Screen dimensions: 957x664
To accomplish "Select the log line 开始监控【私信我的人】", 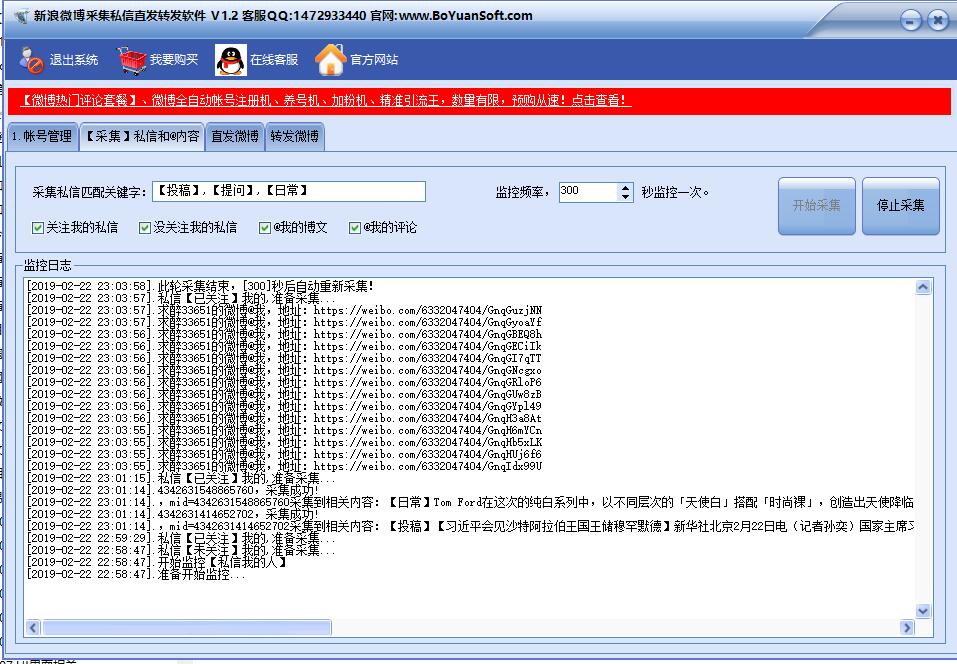I will click(157, 562).
